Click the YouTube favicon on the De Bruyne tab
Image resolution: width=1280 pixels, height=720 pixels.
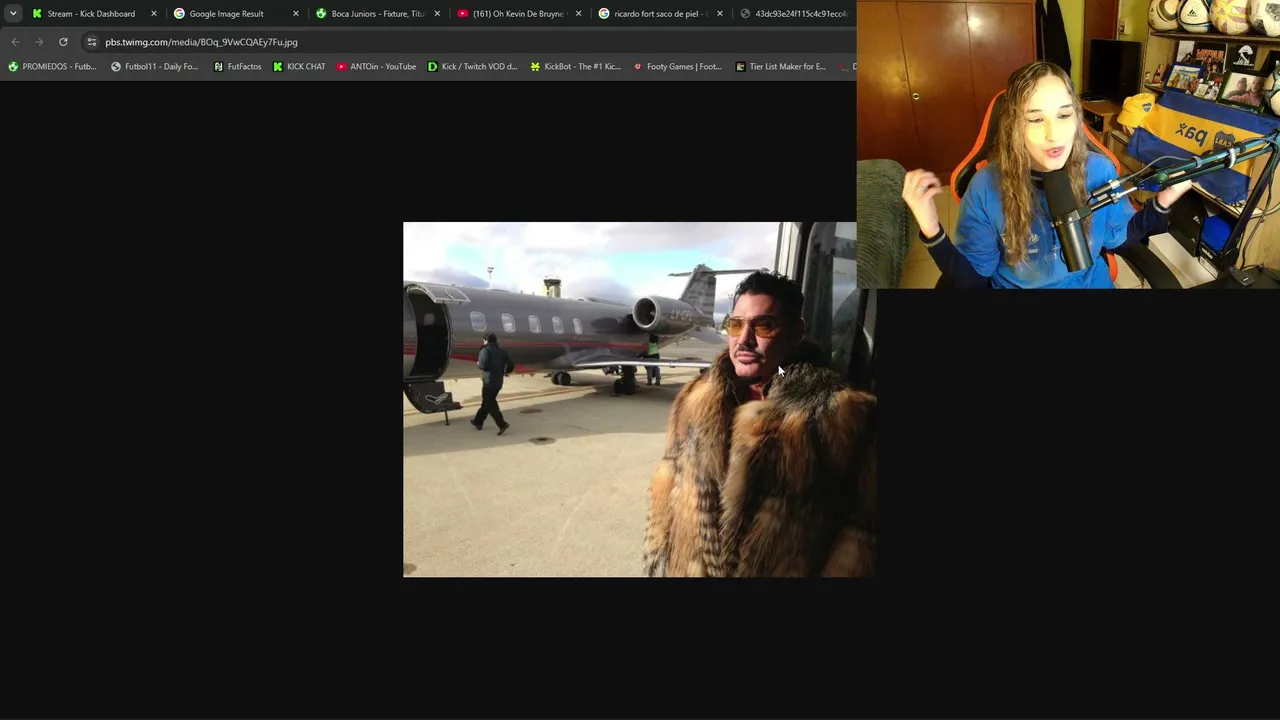462,14
